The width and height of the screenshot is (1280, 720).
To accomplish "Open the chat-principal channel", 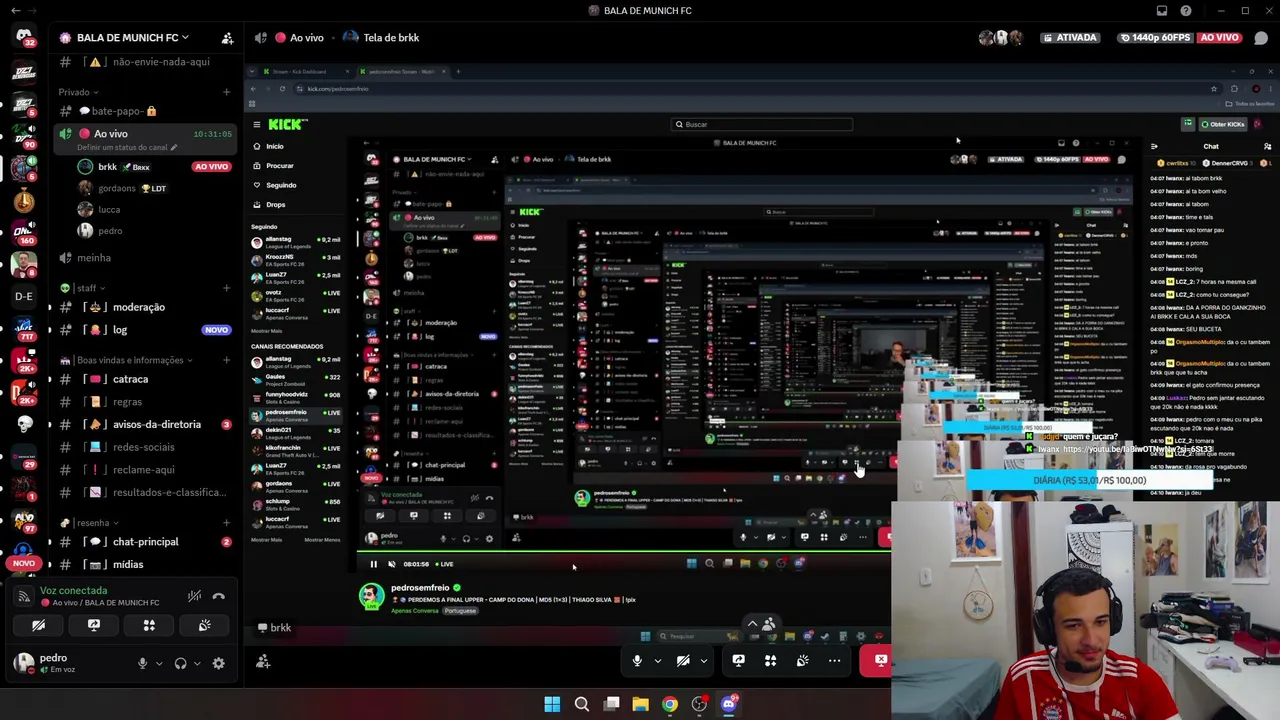I will tap(145, 542).
